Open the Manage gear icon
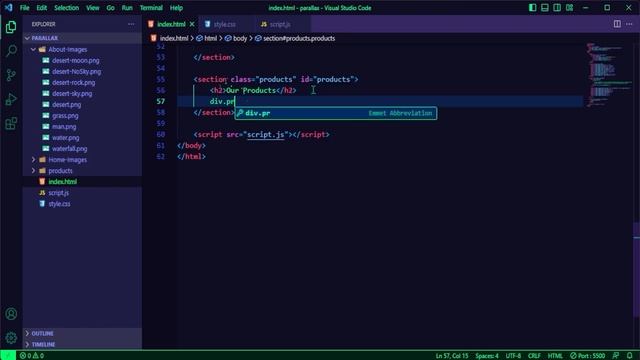Image resolution: width=640 pixels, height=360 pixels. pos(11,338)
